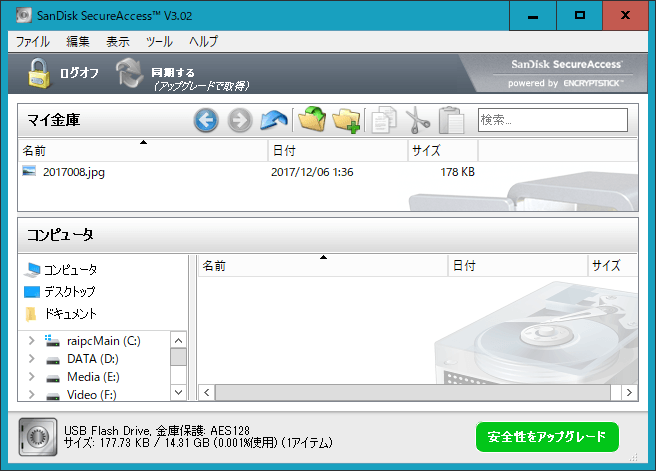Select デスクトップ in the tree

click(70, 292)
